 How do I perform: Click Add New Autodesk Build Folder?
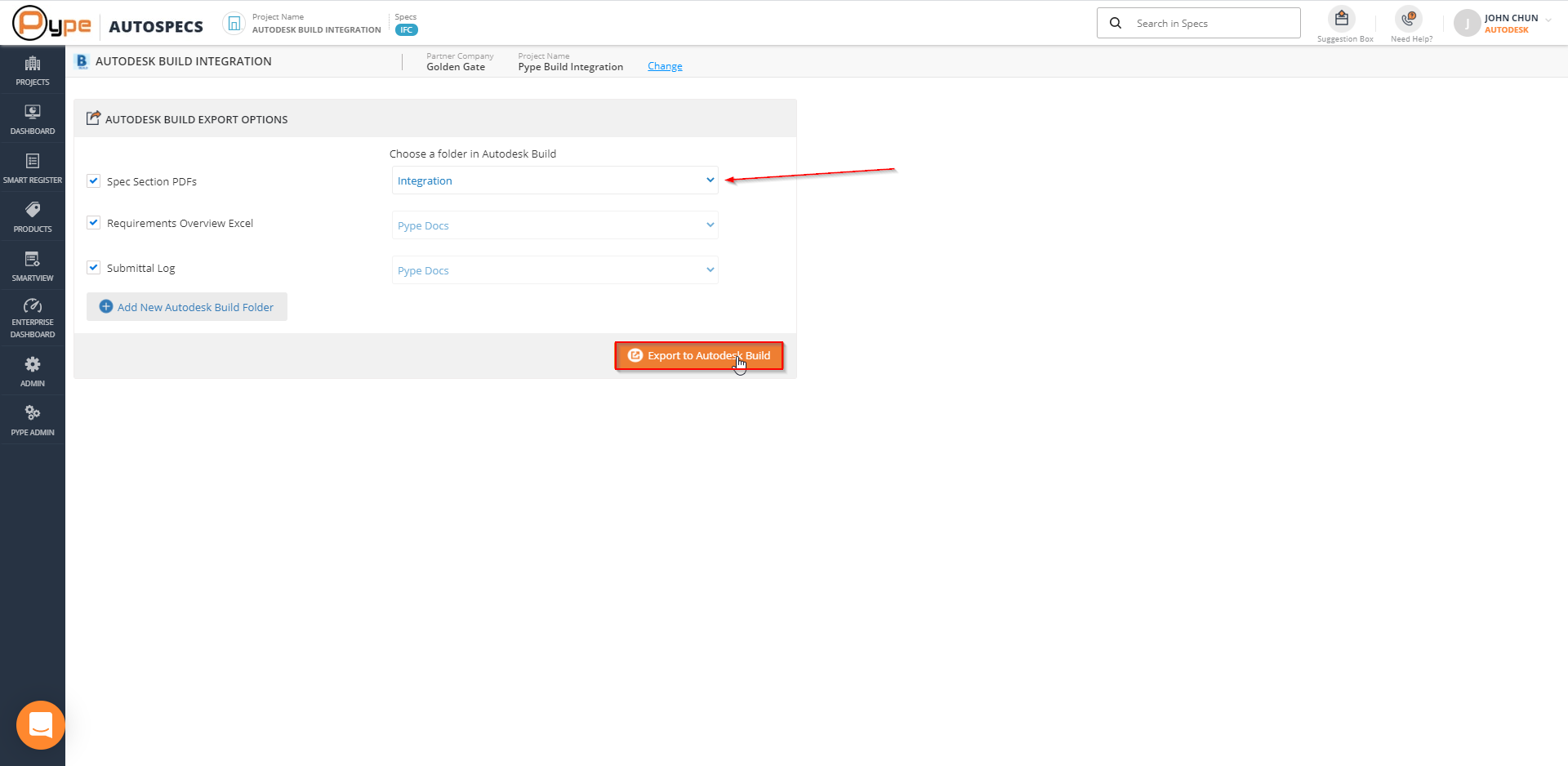(x=187, y=307)
